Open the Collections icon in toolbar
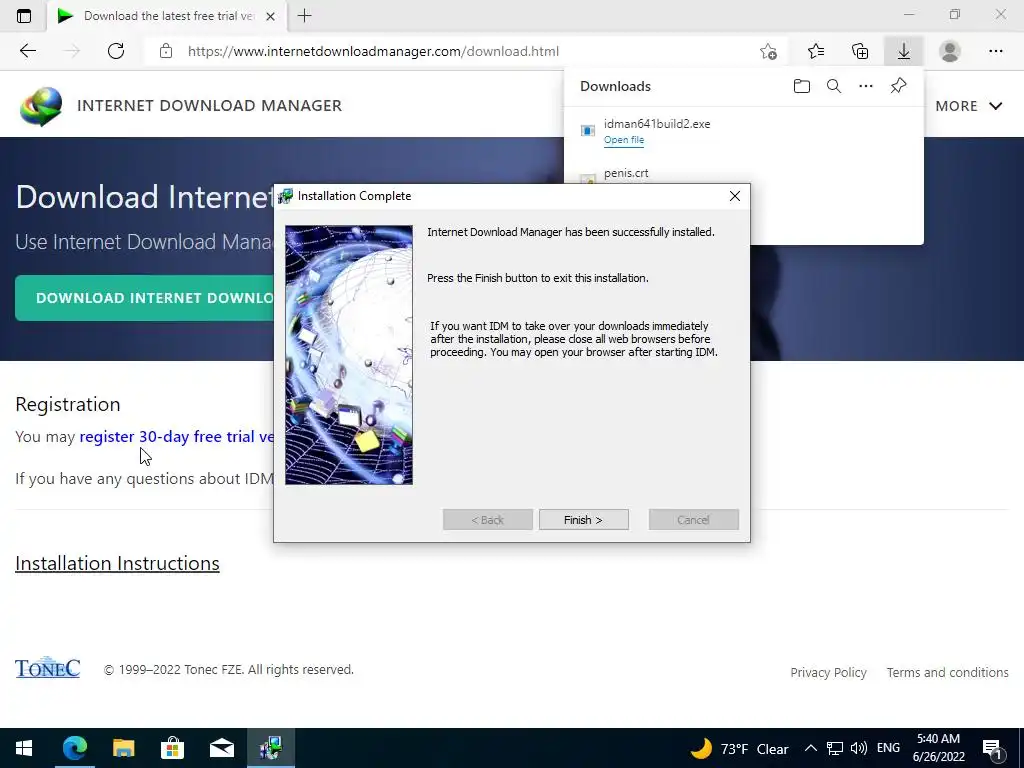 (x=860, y=52)
